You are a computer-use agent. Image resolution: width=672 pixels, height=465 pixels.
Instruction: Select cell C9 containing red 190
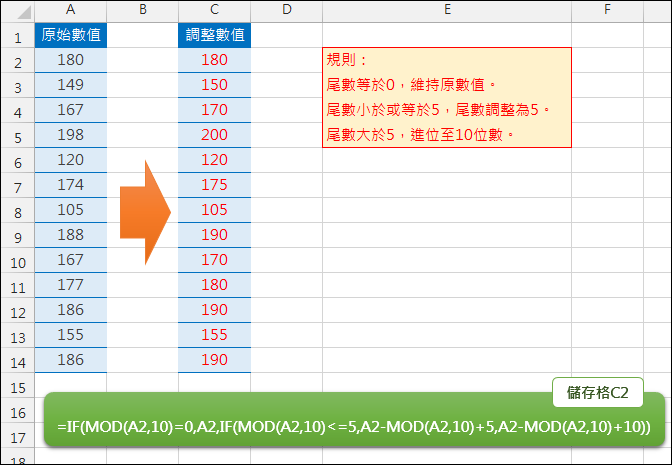214,235
